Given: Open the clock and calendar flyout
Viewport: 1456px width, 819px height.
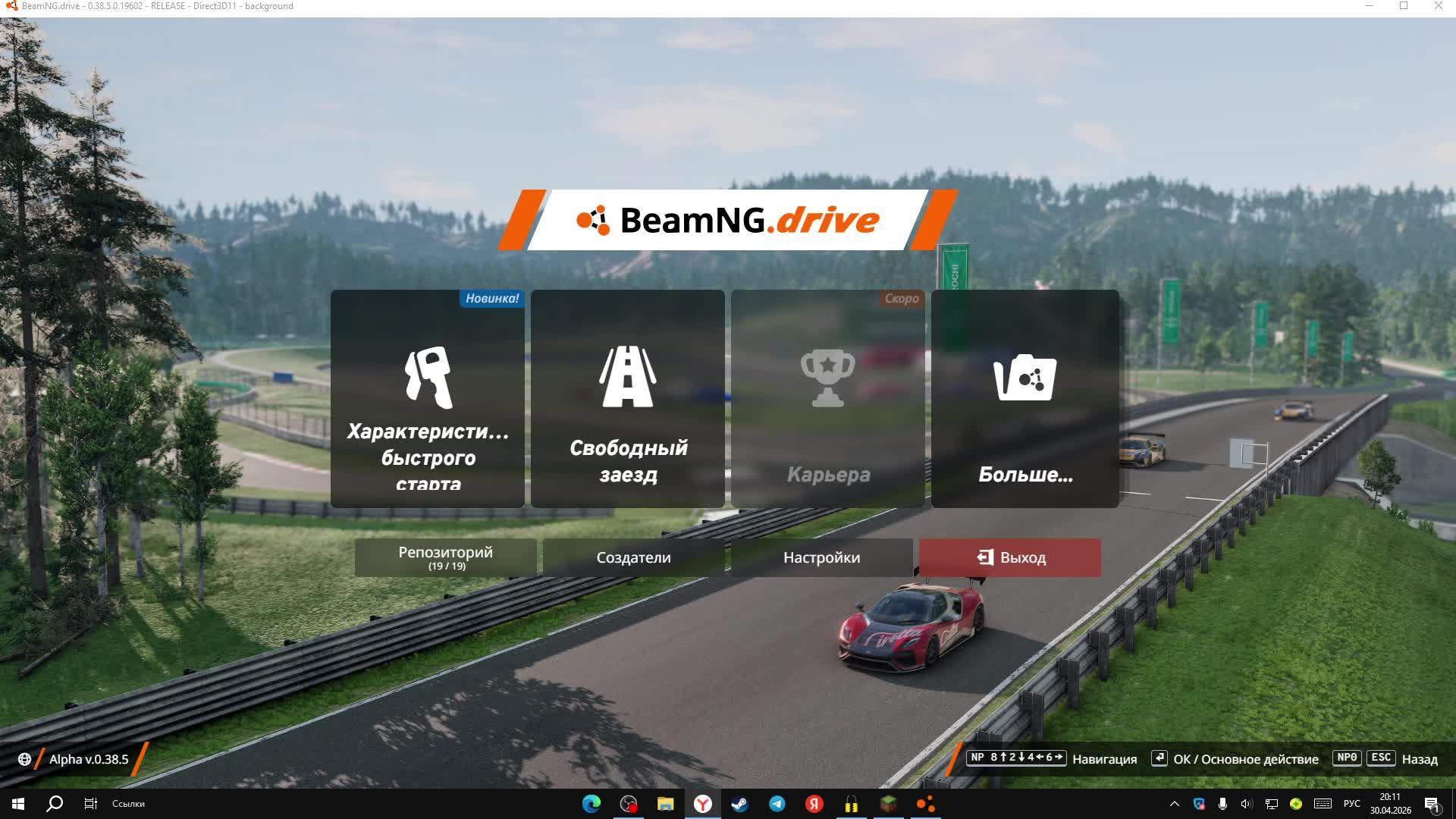Looking at the screenshot, I should [x=1390, y=804].
